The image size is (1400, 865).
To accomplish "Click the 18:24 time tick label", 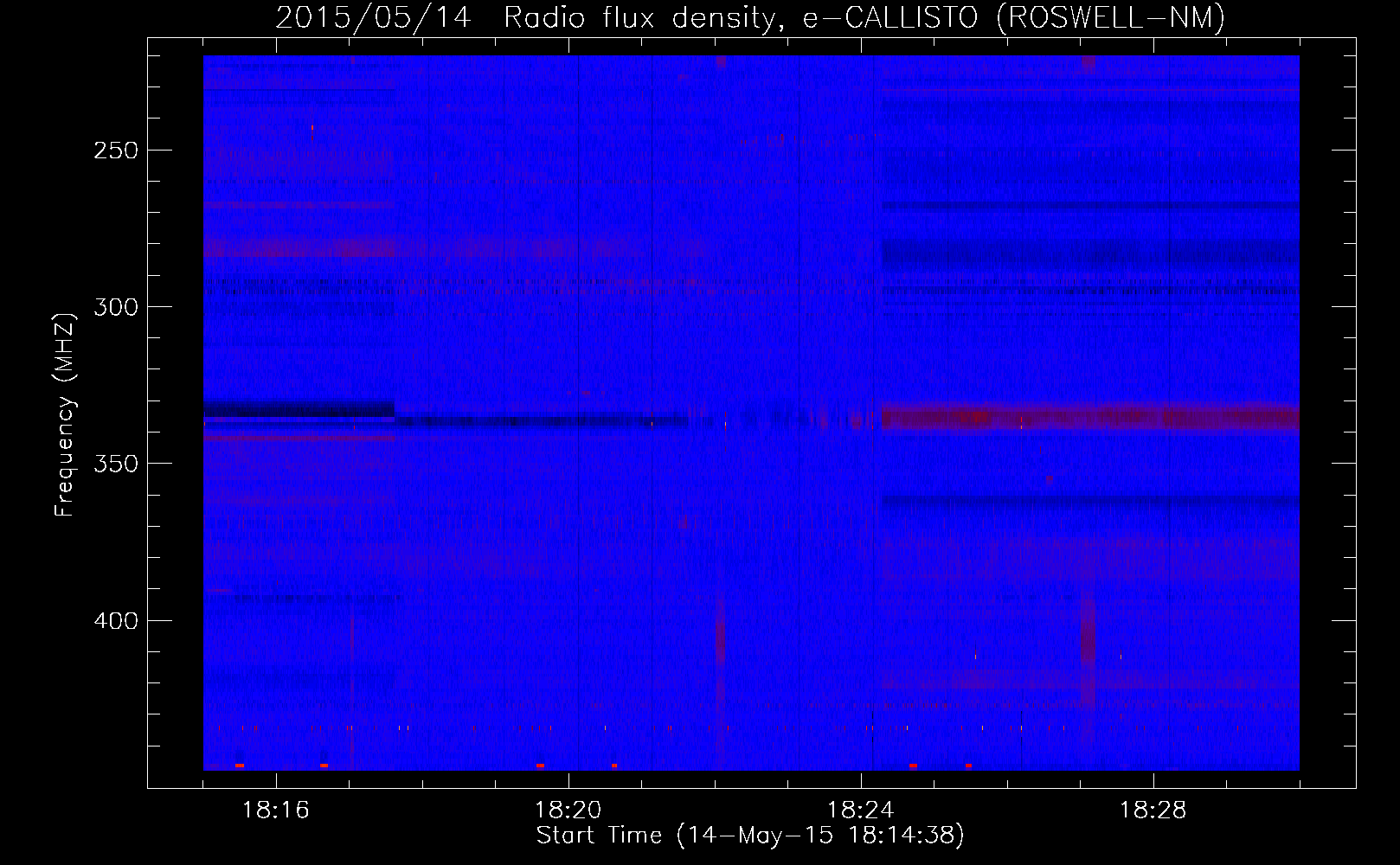I will pyautogui.click(x=861, y=811).
